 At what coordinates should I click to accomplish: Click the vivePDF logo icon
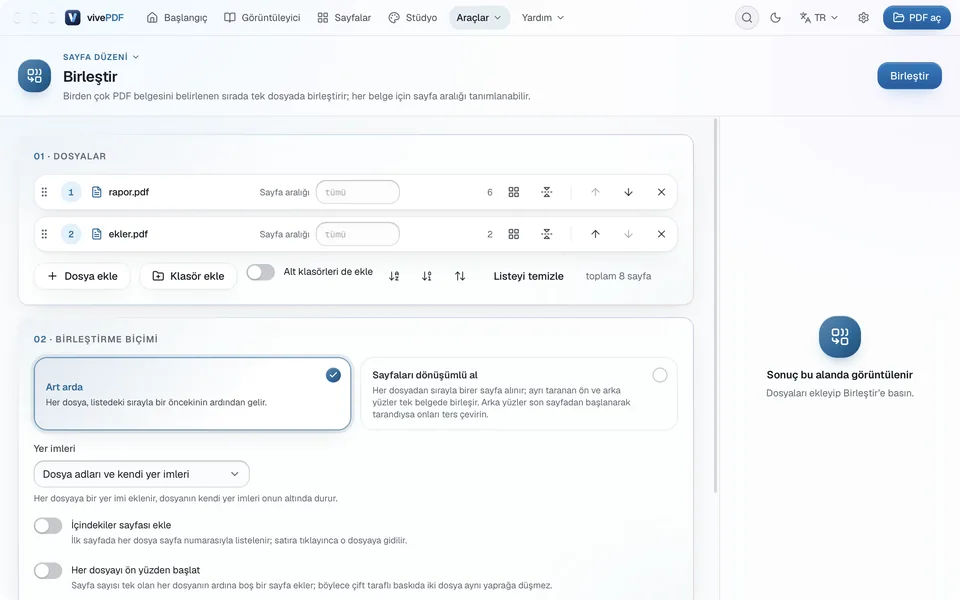[73, 18]
